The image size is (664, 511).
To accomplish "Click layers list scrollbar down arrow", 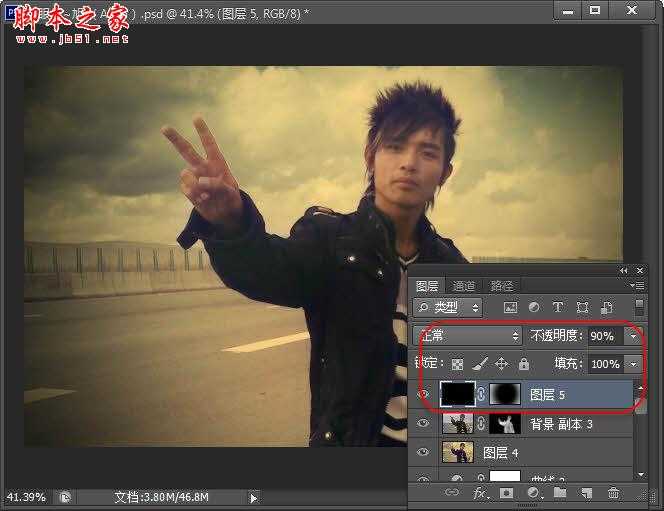I will (x=640, y=475).
